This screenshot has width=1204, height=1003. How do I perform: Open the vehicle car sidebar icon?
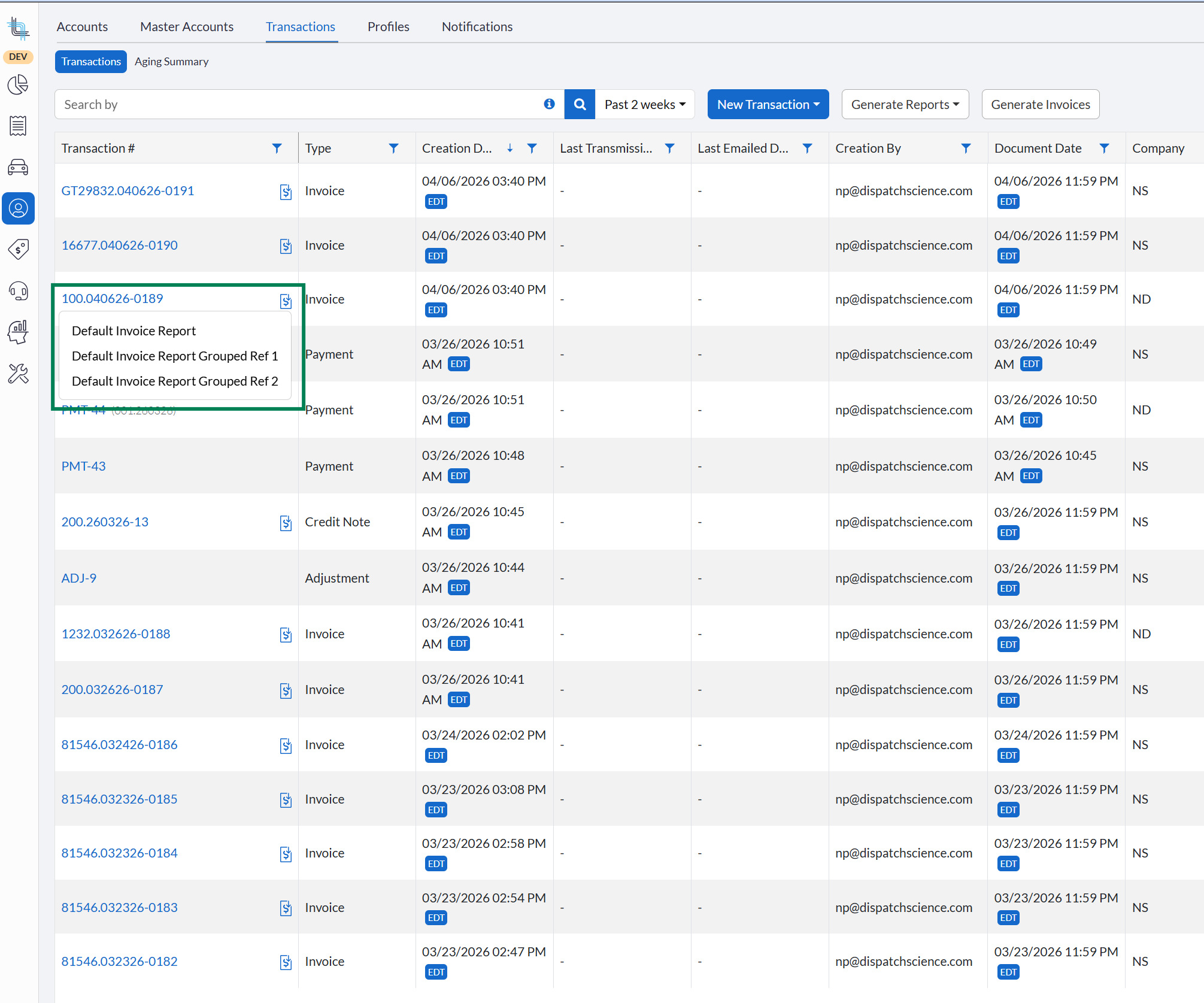coord(18,167)
